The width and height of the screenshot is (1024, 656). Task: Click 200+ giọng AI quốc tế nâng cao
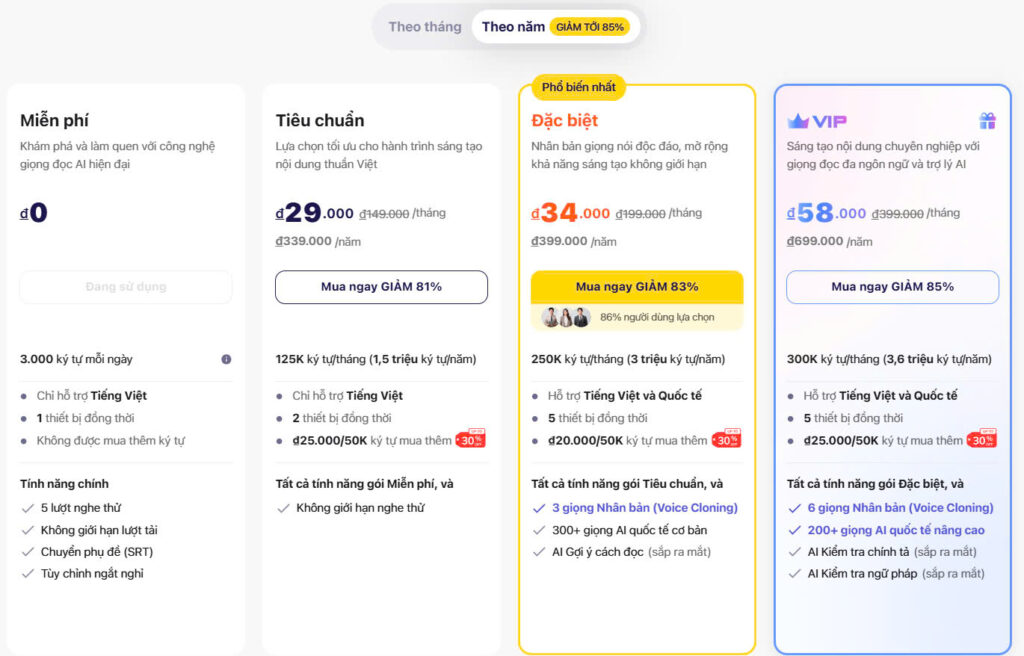tap(896, 530)
